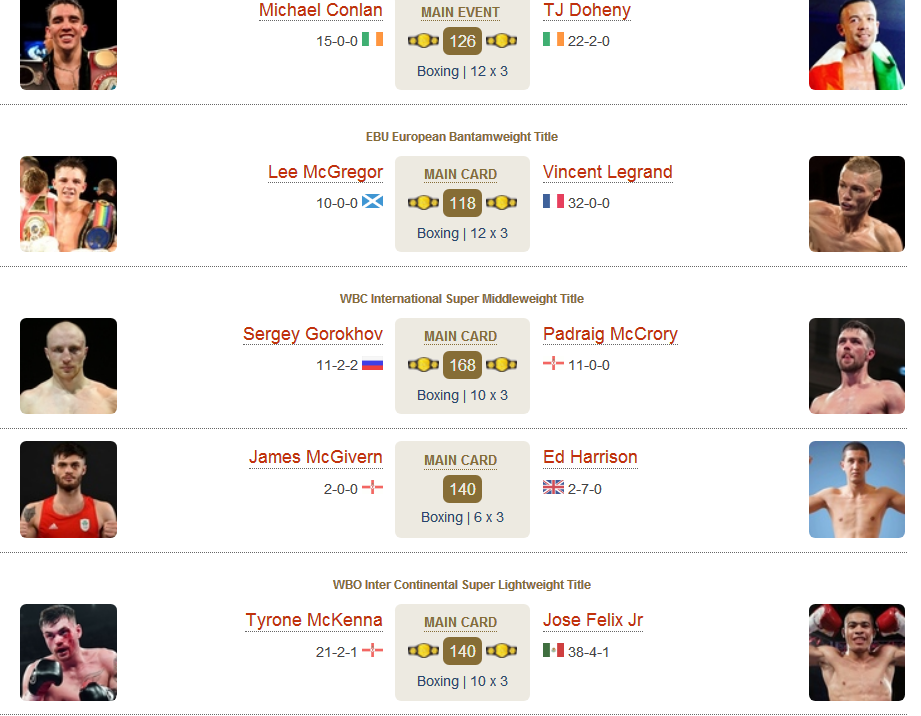View Padraig McCrory's profile
The width and height of the screenshot is (921, 716).
coord(610,334)
